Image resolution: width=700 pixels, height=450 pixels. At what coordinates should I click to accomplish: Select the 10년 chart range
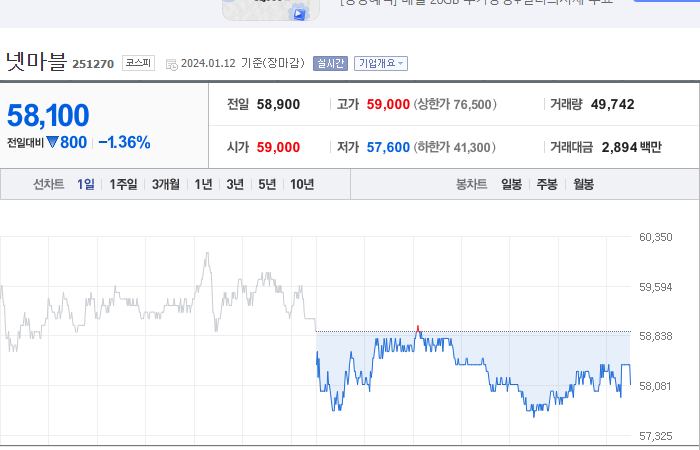[x=302, y=184]
